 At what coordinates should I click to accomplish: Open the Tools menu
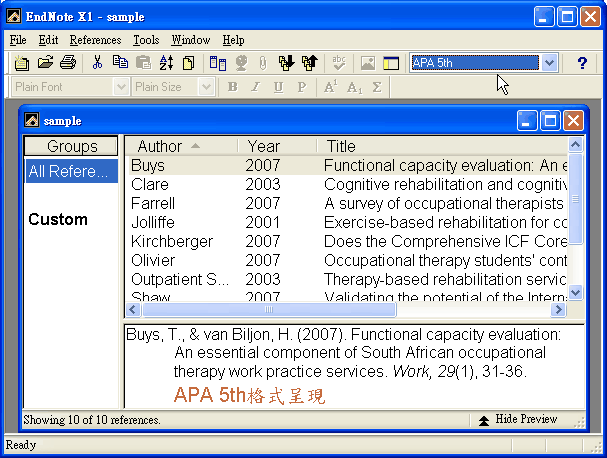[146, 40]
